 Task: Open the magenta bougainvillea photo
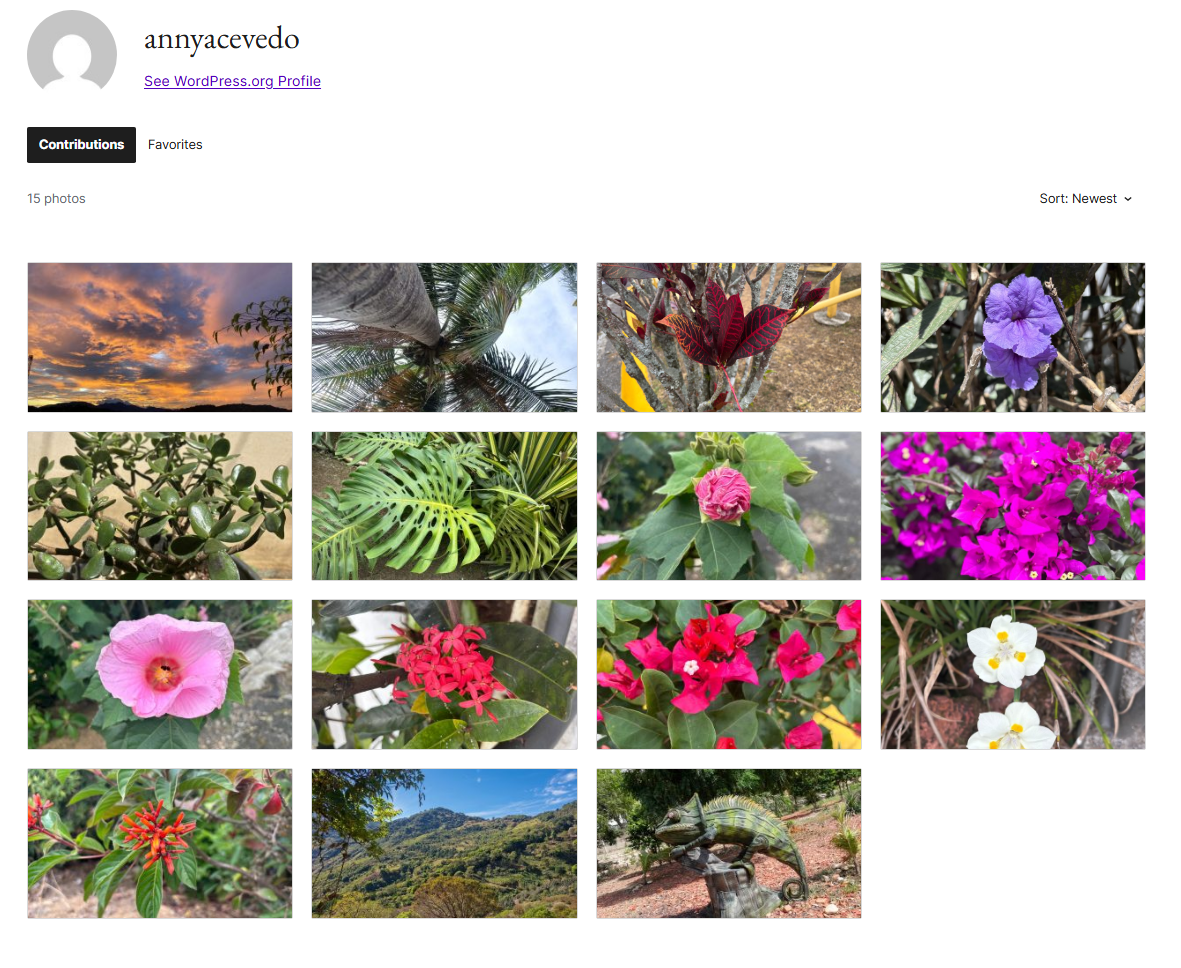point(1012,505)
